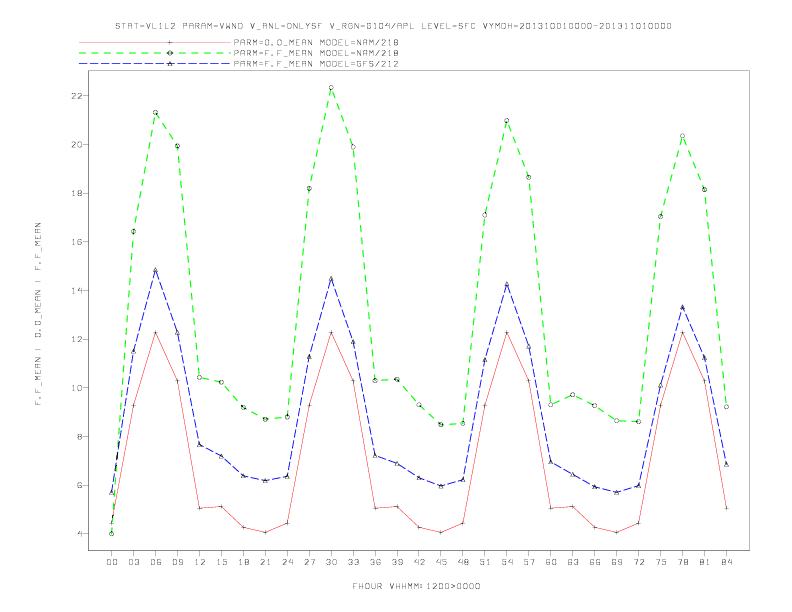
Task: Click blue triangle marker at minimum above hour 69
Action: [616, 492]
